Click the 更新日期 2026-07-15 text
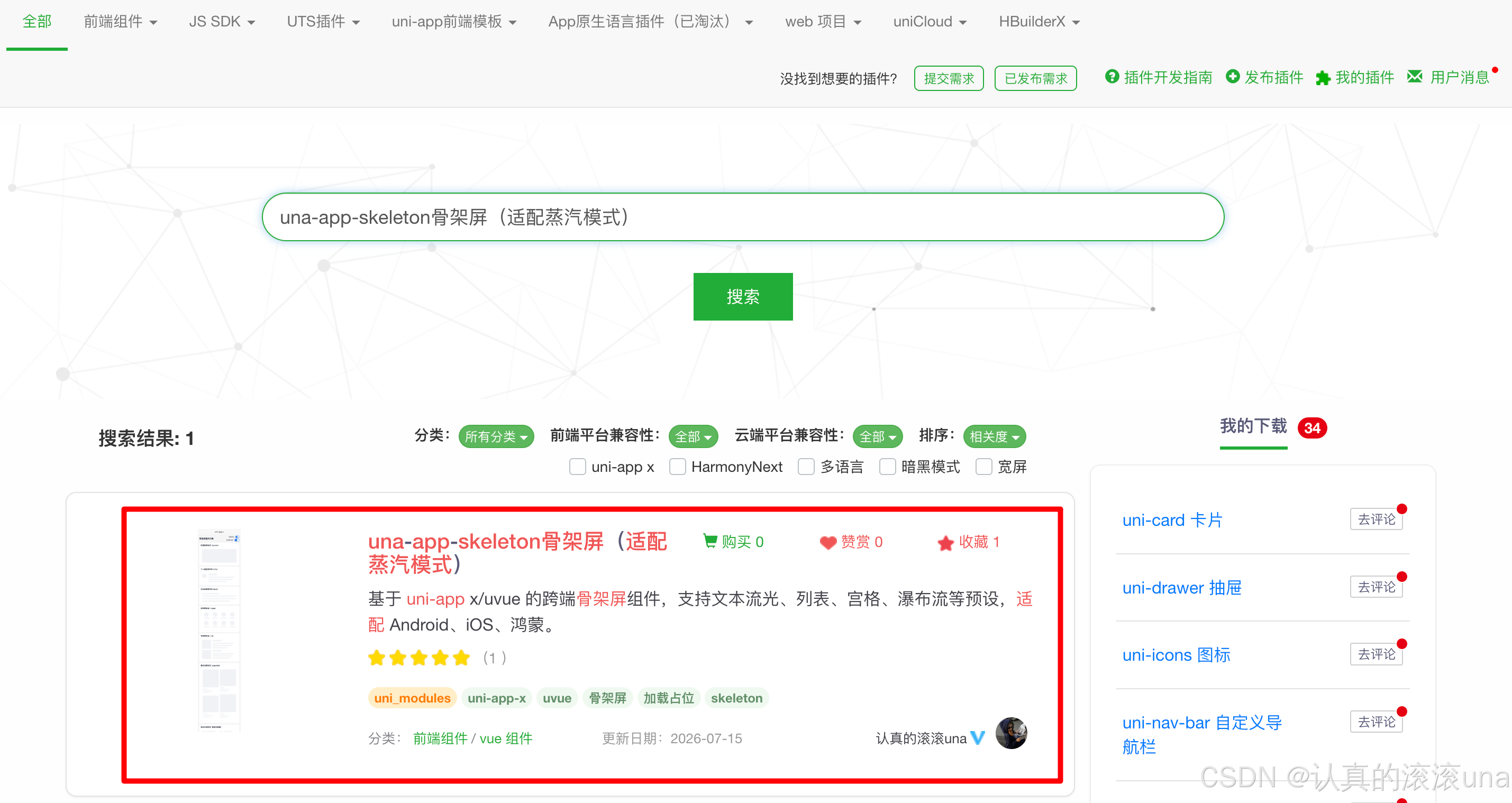The image size is (1512, 803). coord(672,738)
